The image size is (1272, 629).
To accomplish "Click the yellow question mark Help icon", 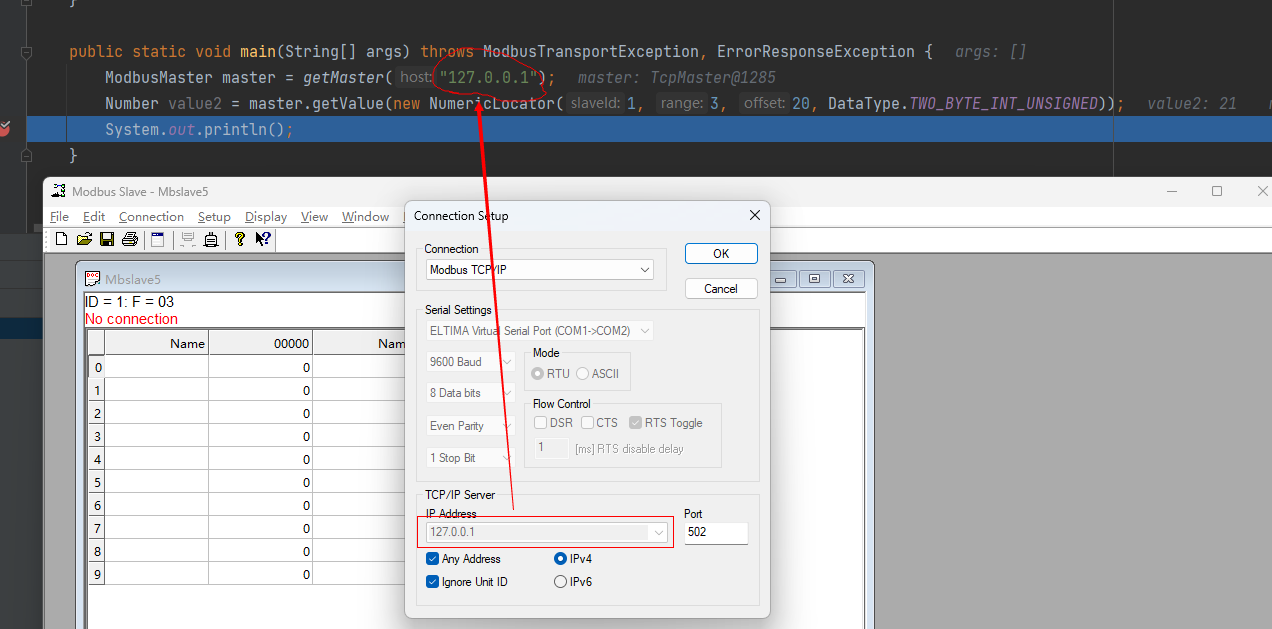I will click(x=240, y=239).
